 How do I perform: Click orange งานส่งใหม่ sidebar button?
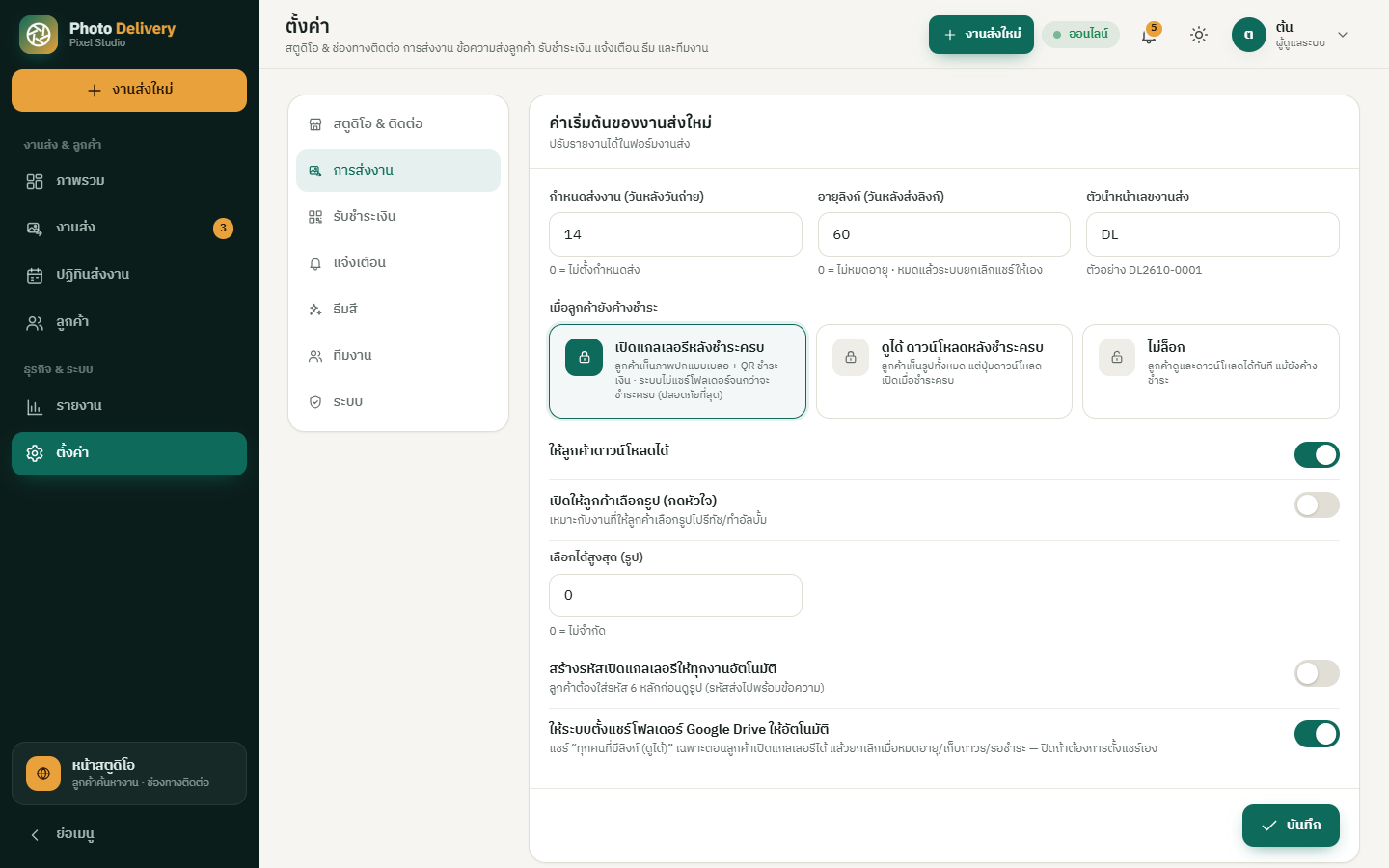coord(129,91)
